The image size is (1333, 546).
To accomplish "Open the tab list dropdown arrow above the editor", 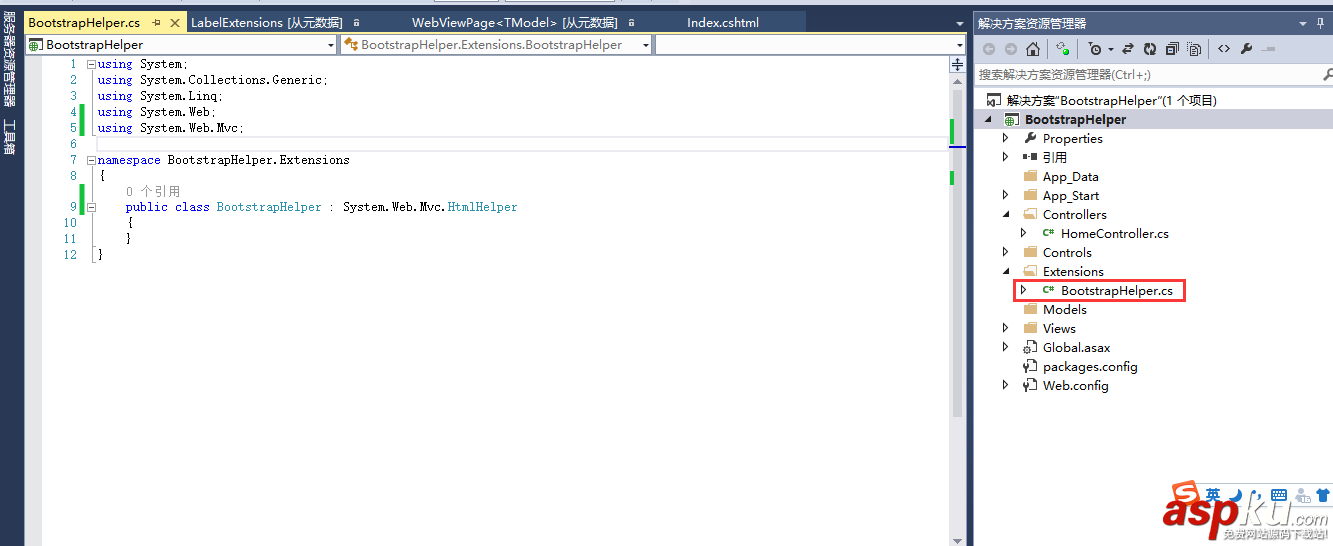I will [x=961, y=23].
